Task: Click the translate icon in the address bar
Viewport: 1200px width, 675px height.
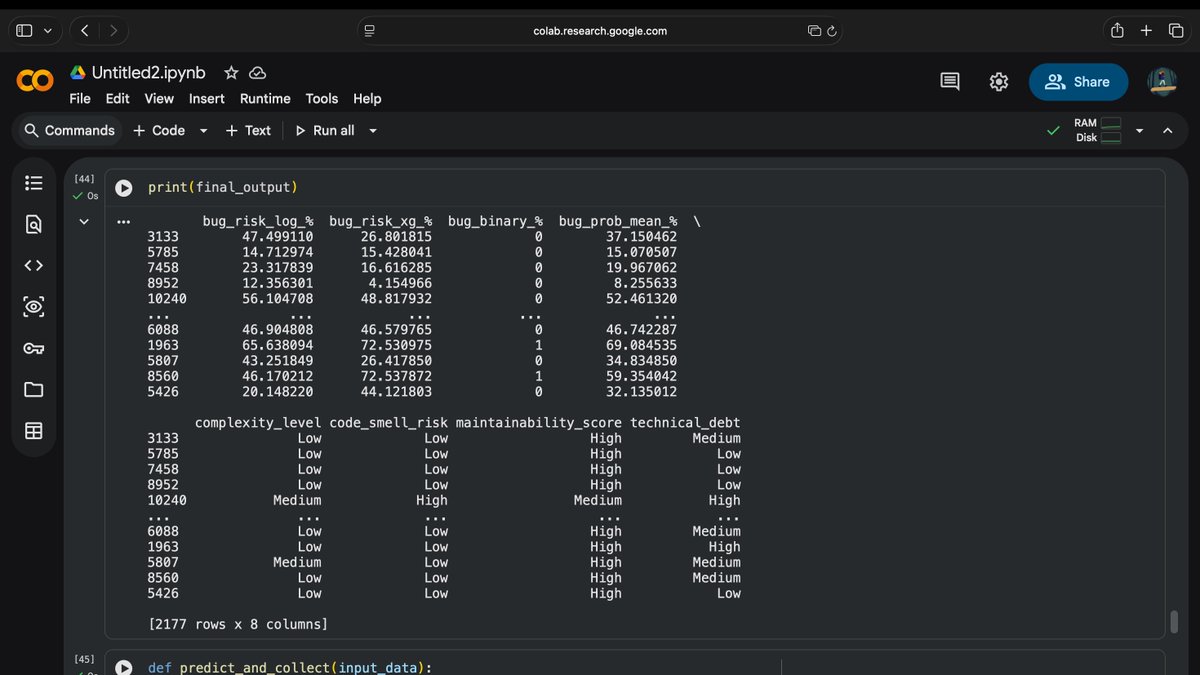Action: (814, 31)
